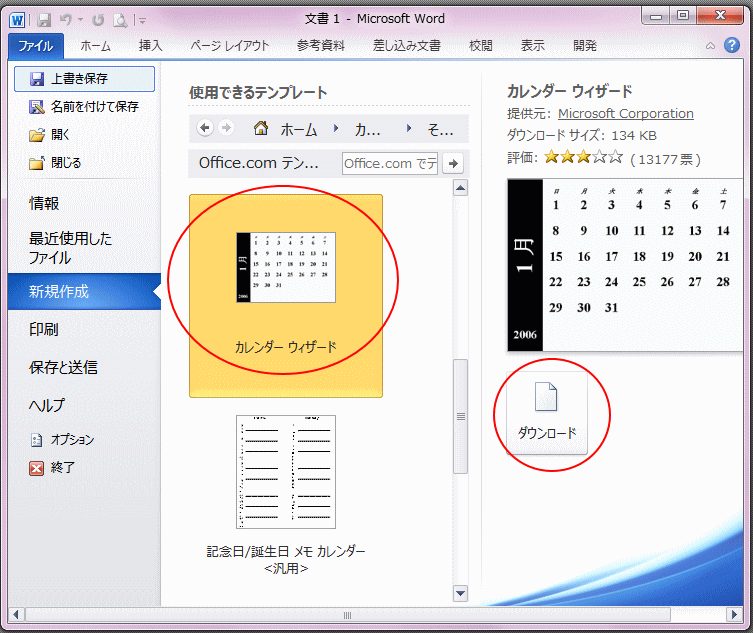Open the 差し込み文書 ribbon tab
Image resolution: width=753 pixels, height=633 pixels.
pyautogui.click(x=406, y=46)
